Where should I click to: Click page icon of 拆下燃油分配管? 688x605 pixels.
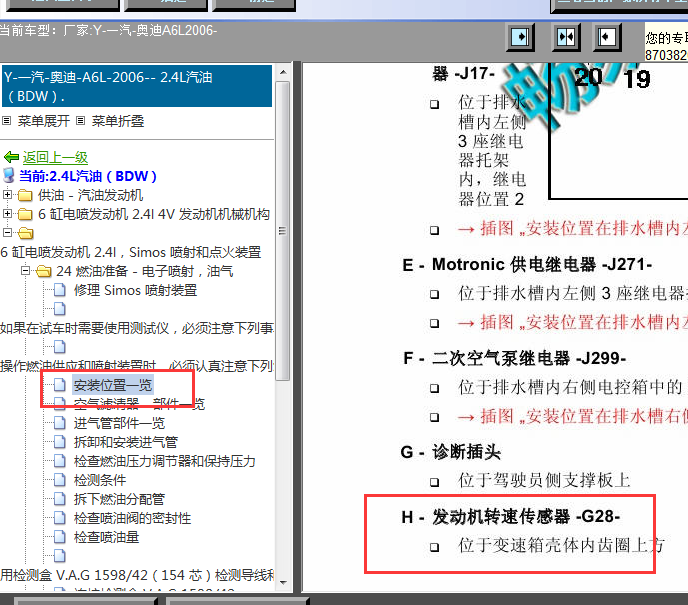click(x=60, y=499)
